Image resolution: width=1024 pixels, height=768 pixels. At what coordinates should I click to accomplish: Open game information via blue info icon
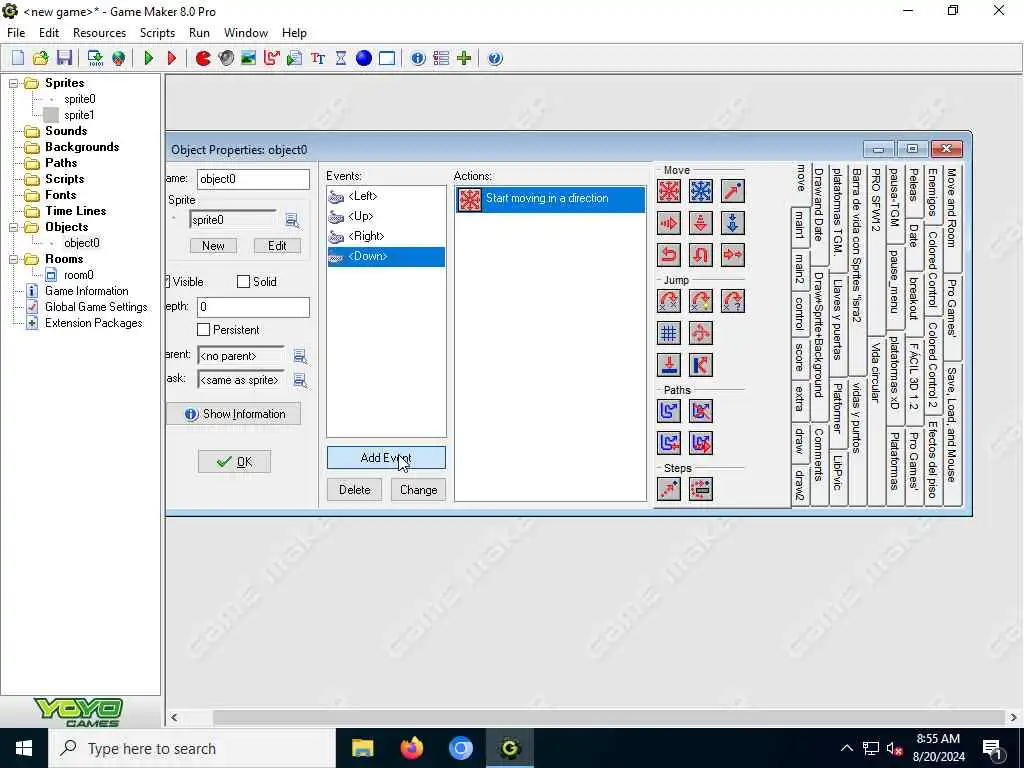point(418,58)
